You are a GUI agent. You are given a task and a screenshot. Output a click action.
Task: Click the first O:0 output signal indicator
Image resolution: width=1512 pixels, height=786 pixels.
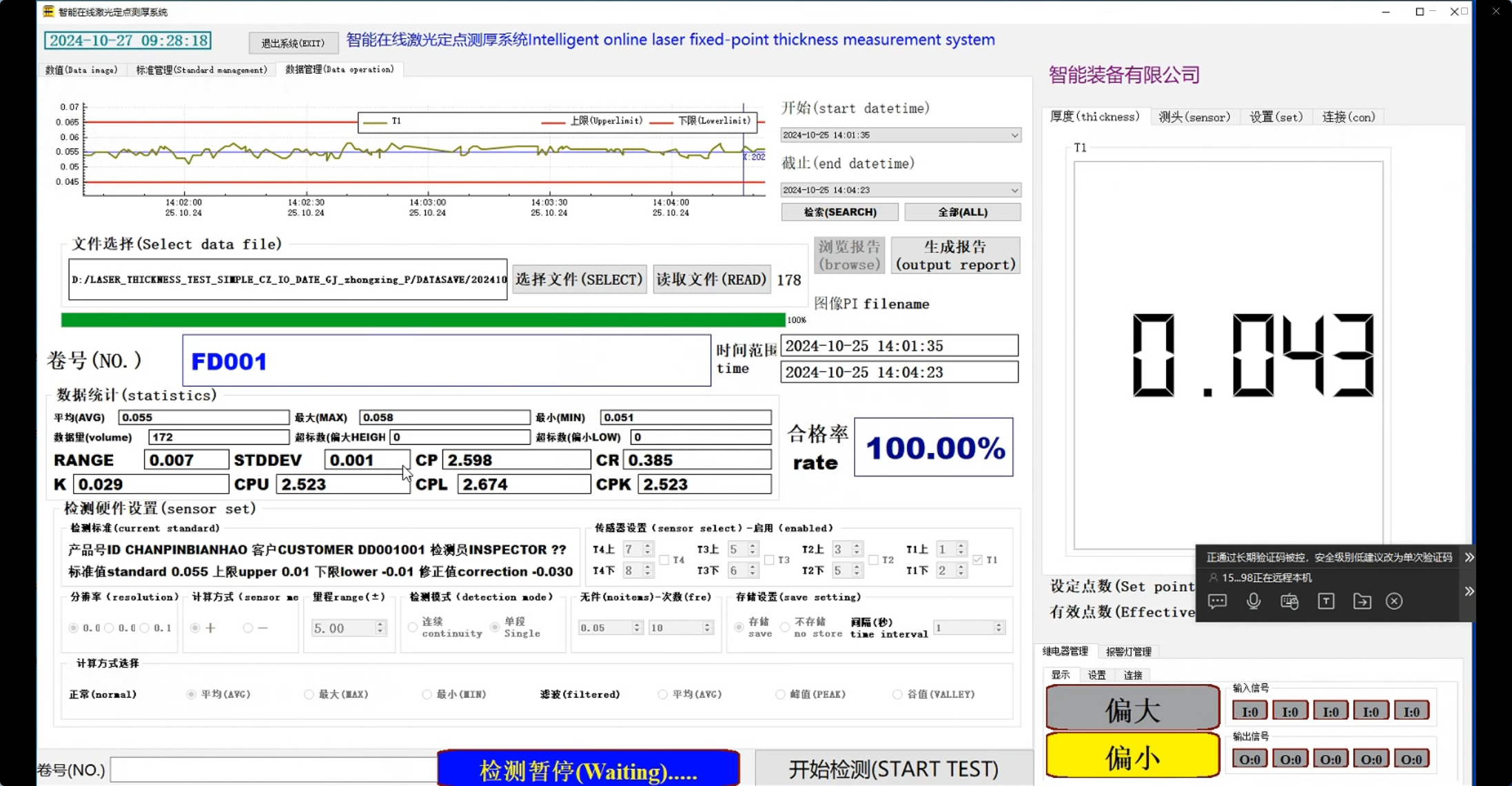tap(1249, 759)
